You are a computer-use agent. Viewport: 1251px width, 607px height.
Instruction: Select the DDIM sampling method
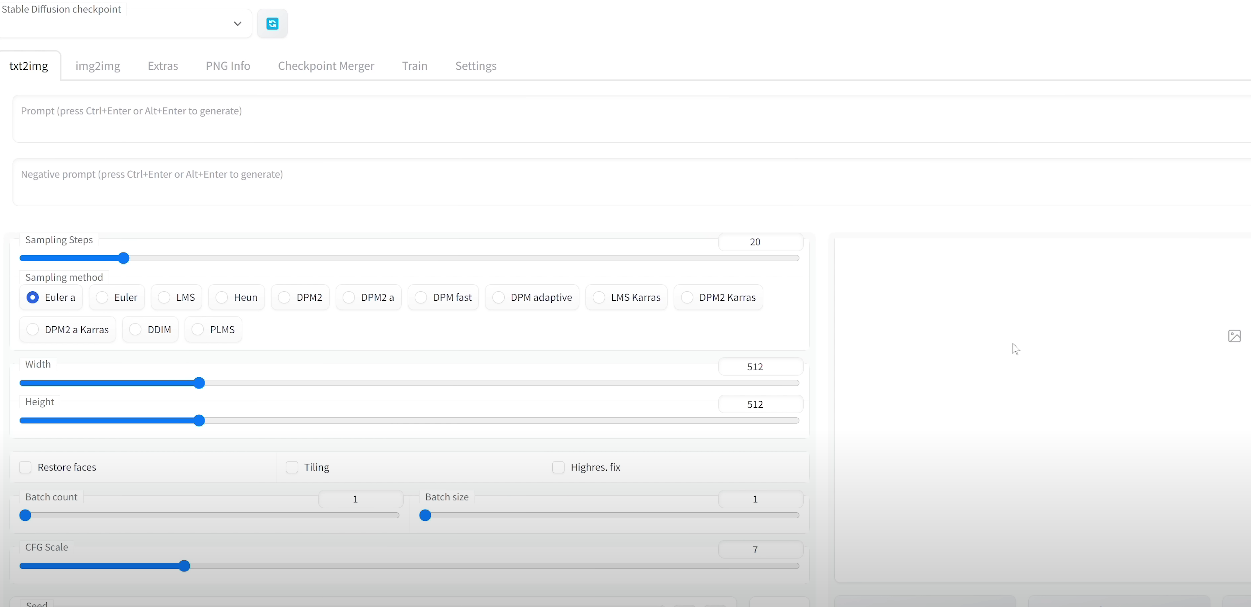point(135,329)
